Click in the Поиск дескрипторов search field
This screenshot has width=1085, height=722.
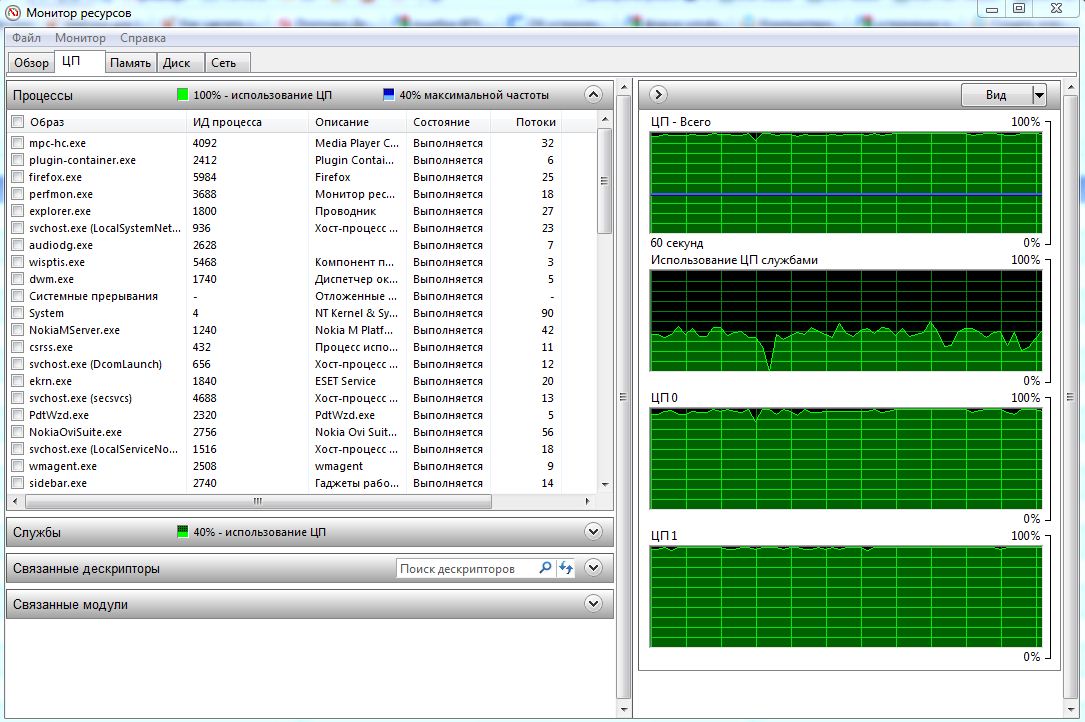[467, 568]
